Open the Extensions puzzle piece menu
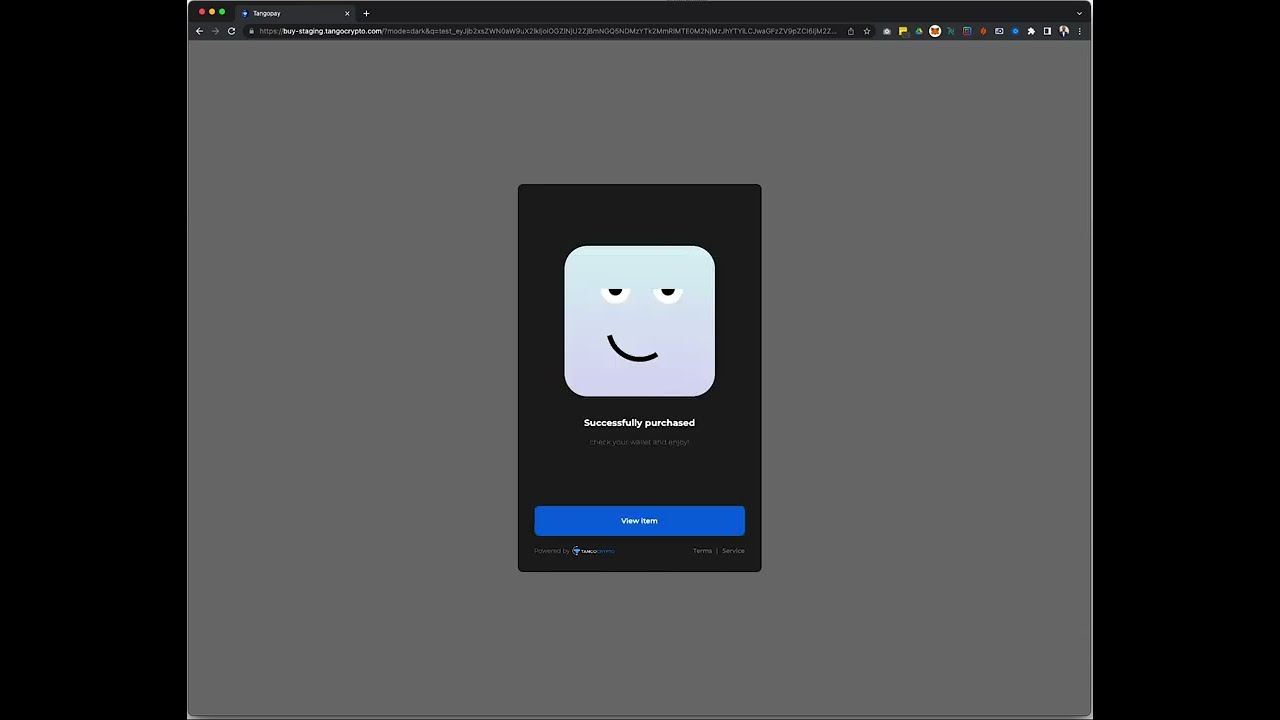The image size is (1280, 720). [1031, 31]
